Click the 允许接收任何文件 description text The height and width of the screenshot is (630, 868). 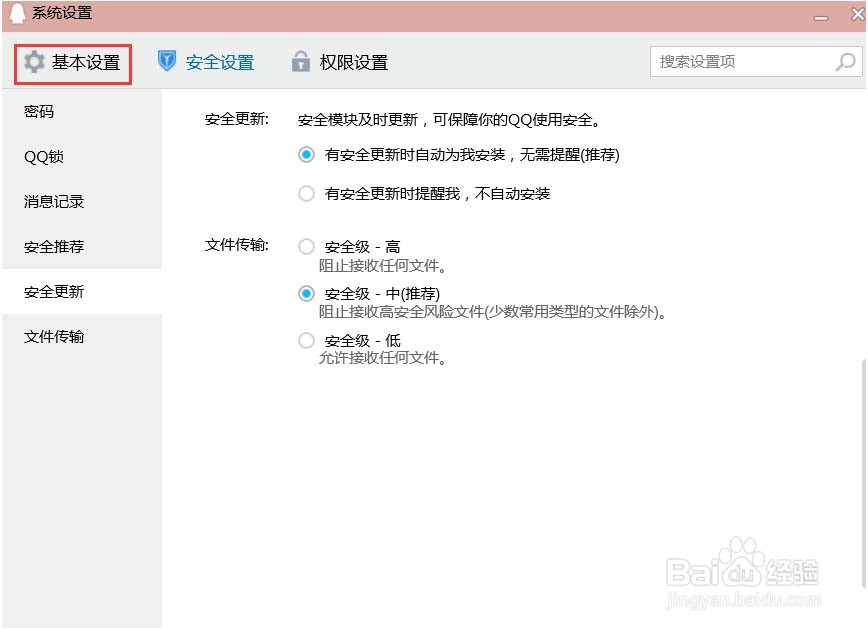click(x=382, y=358)
